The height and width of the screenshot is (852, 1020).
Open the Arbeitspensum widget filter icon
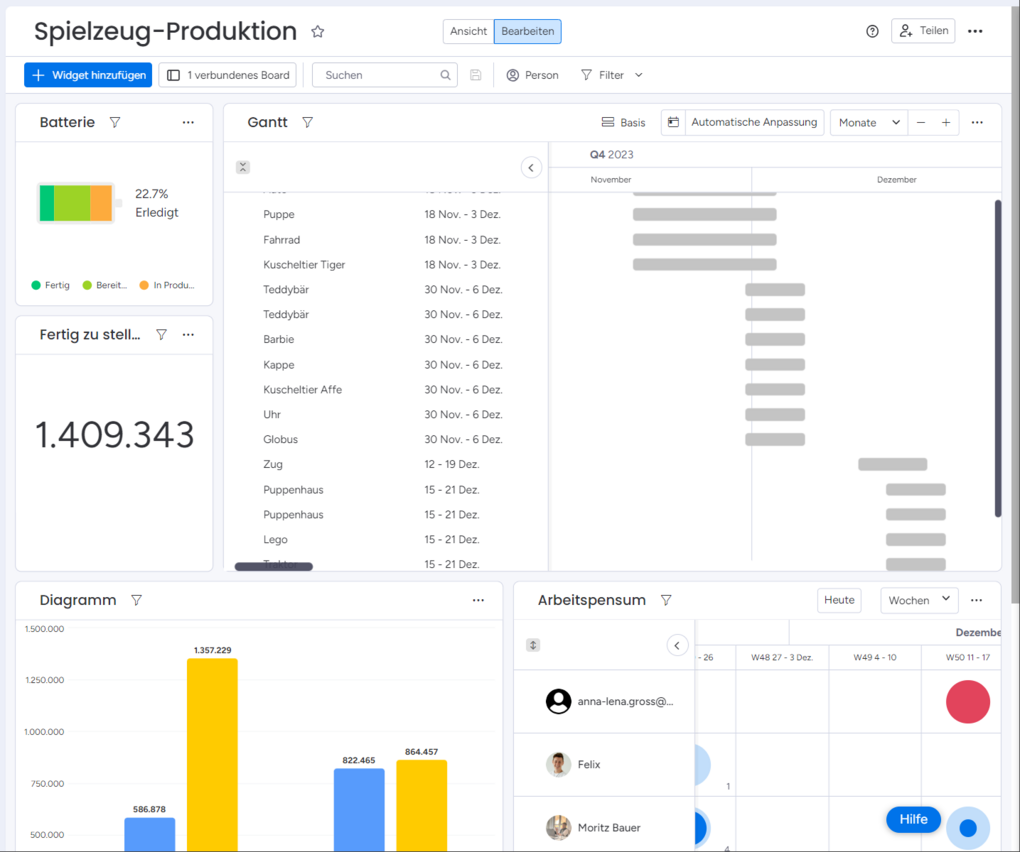[666, 600]
